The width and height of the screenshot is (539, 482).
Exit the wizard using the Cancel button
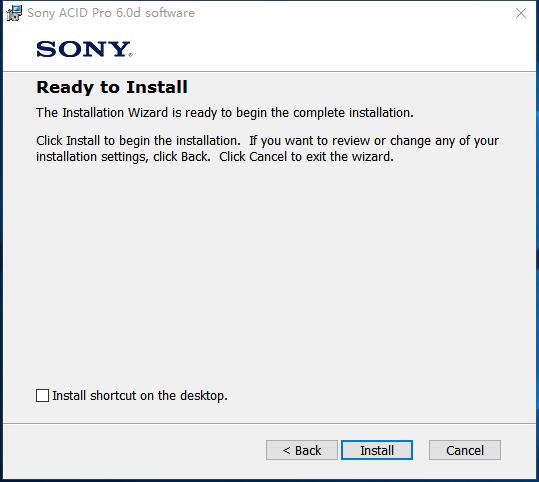(x=465, y=450)
